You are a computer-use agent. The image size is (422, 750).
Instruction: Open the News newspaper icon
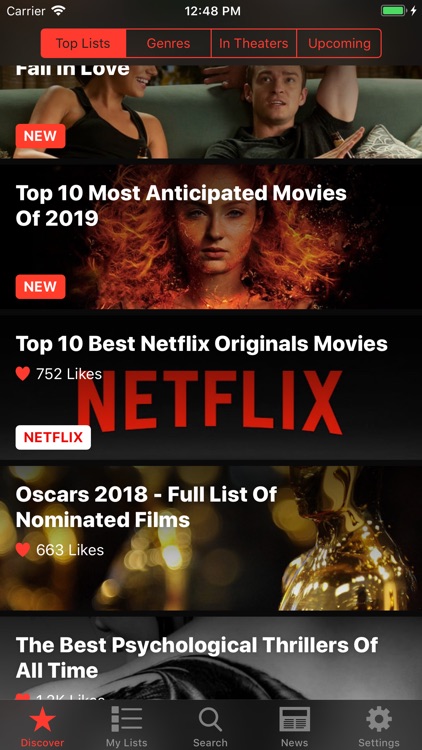point(294,720)
